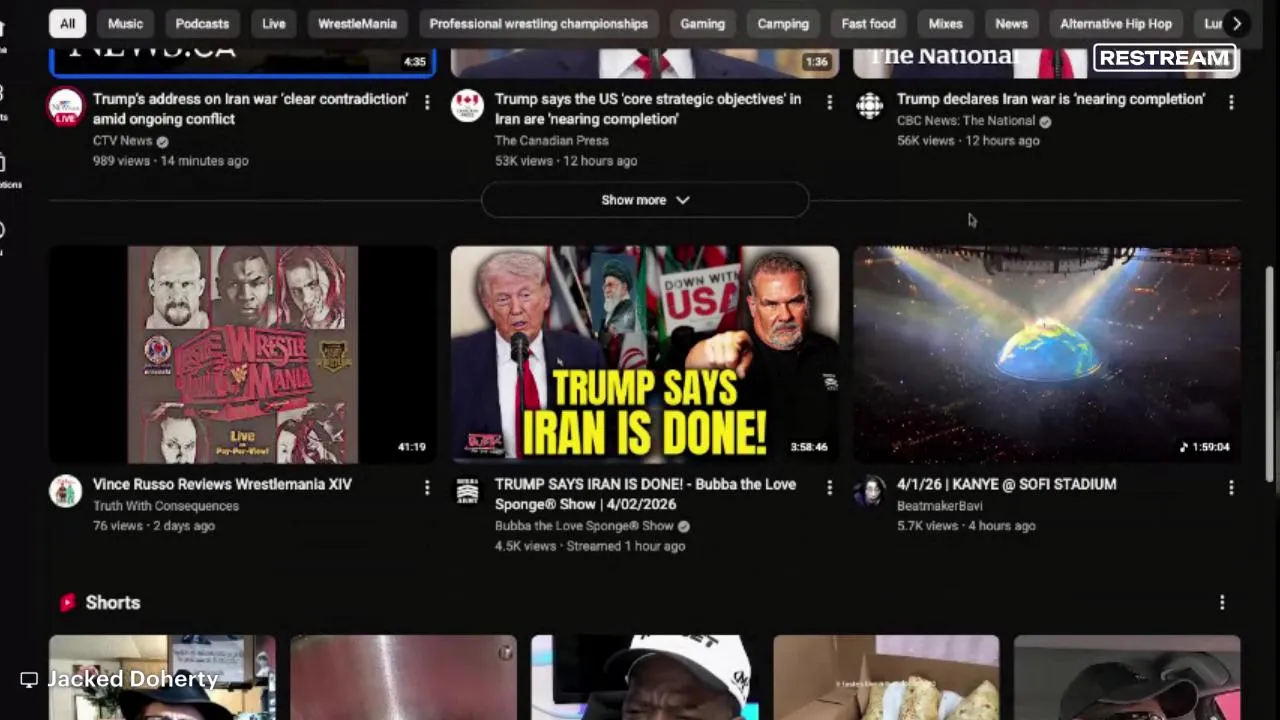Image resolution: width=1280 pixels, height=720 pixels.
Task: Open 'Trump says the US core strategic objectives' title
Action: (x=648, y=109)
